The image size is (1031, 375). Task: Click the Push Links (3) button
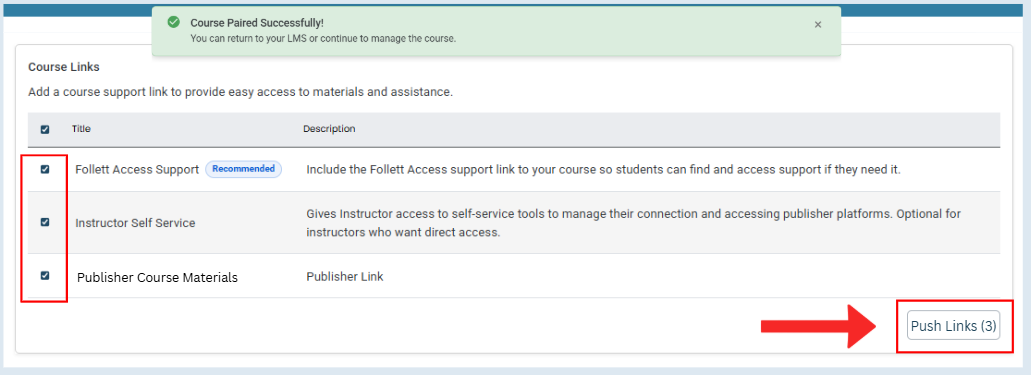tap(953, 326)
